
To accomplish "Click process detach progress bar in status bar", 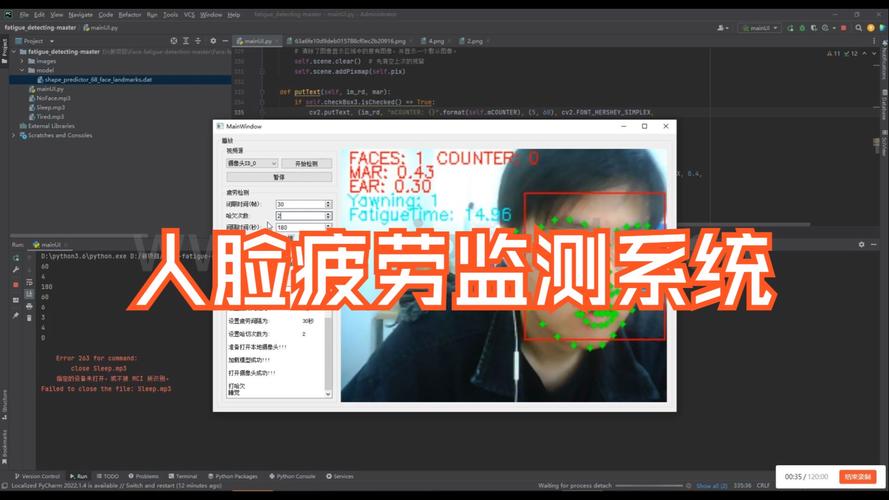I will click(x=649, y=486).
